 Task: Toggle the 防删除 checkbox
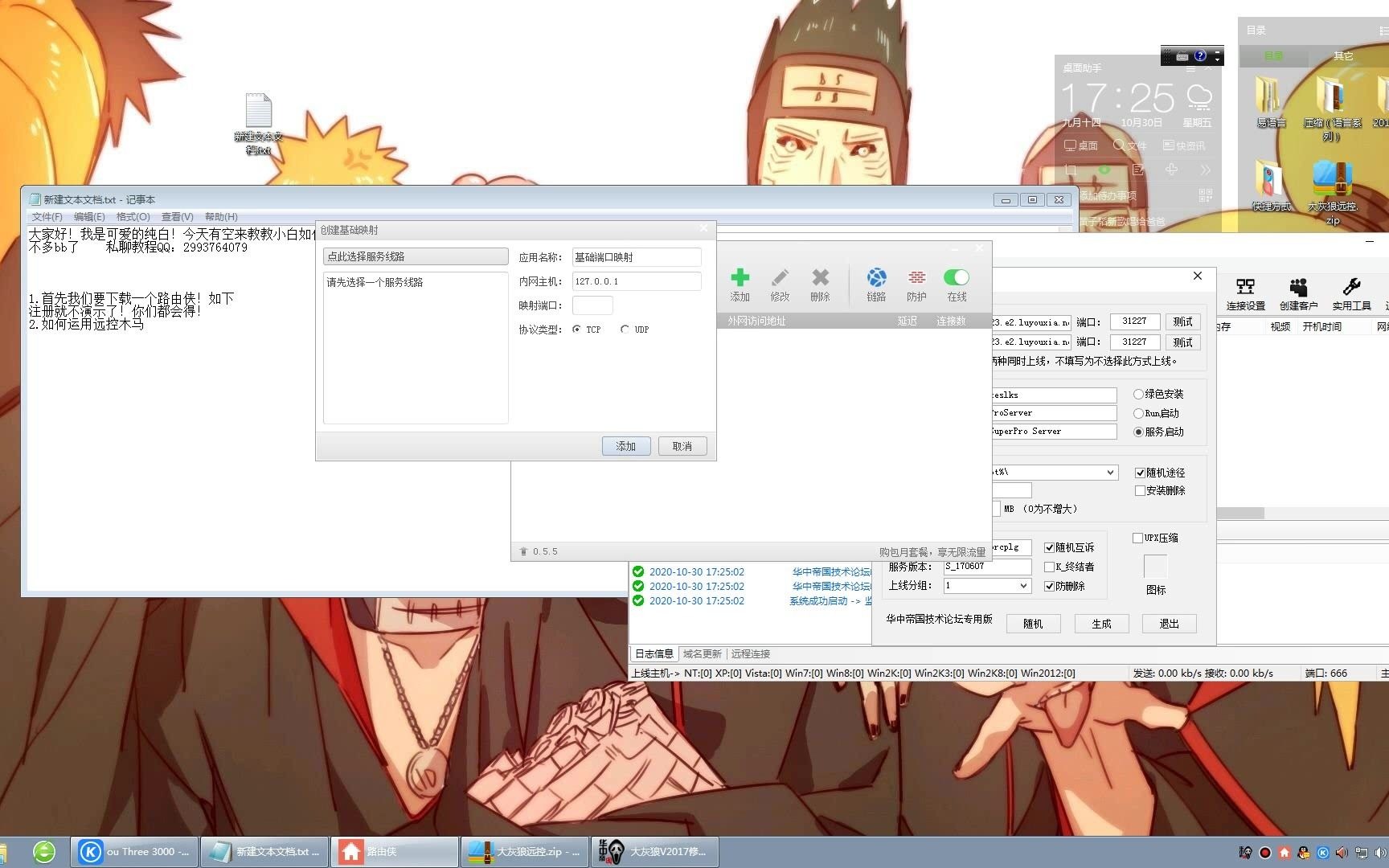(x=1049, y=586)
